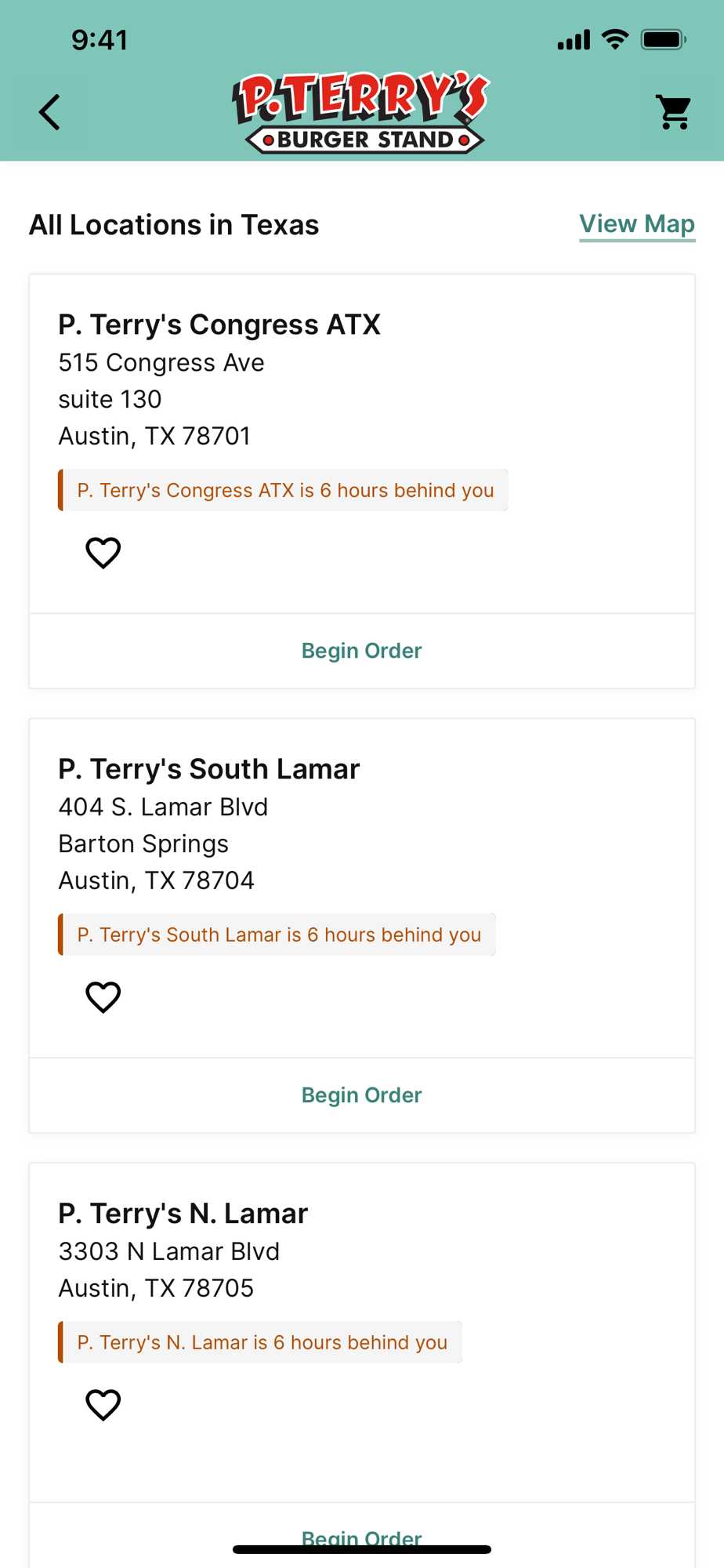Begin Order at N. Lamar
The width and height of the screenshot is (724, 1568).
(x=362, y=1537)
